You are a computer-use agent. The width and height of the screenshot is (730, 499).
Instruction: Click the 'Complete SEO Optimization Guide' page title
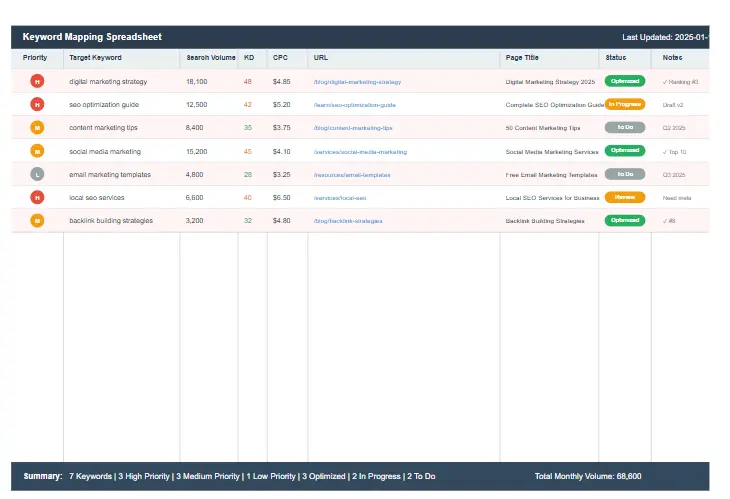point(554,105)
